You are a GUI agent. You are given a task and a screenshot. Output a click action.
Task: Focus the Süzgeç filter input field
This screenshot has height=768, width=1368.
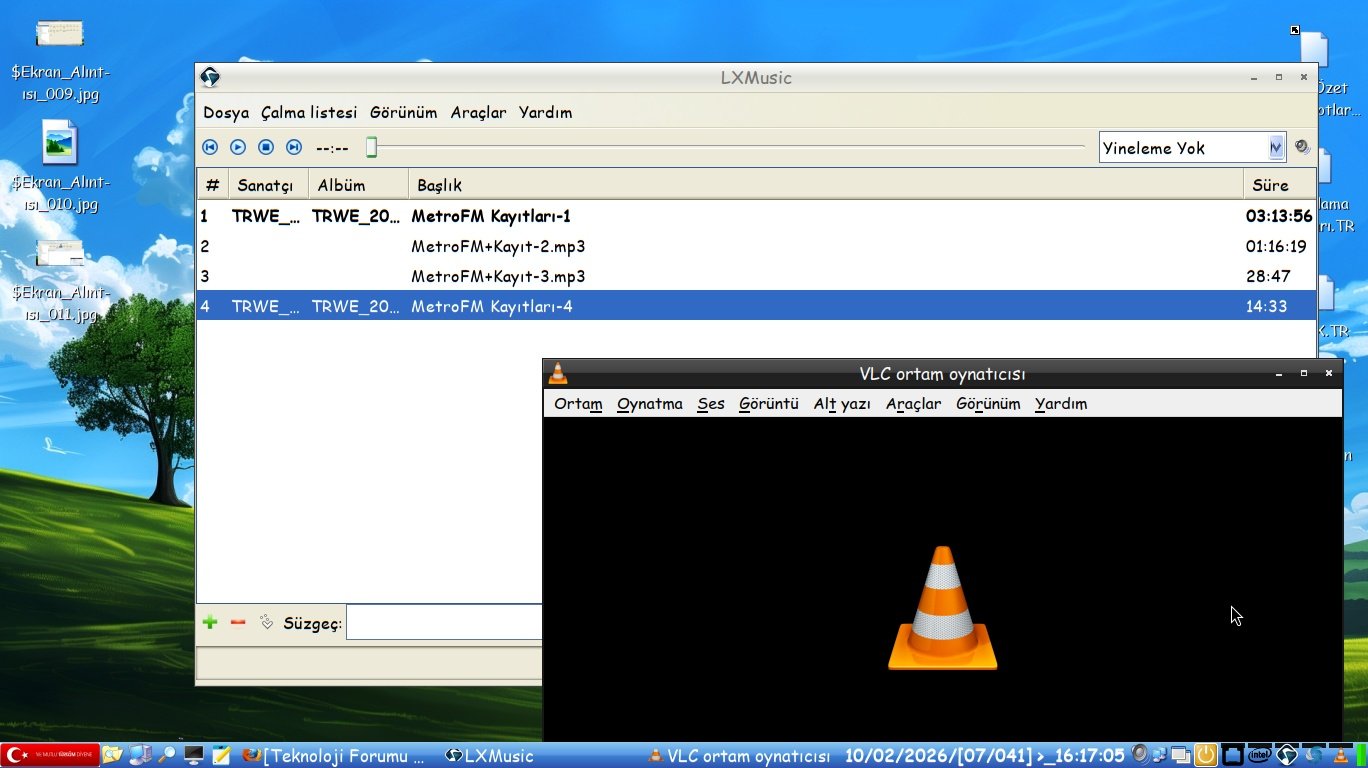(444, 623)
